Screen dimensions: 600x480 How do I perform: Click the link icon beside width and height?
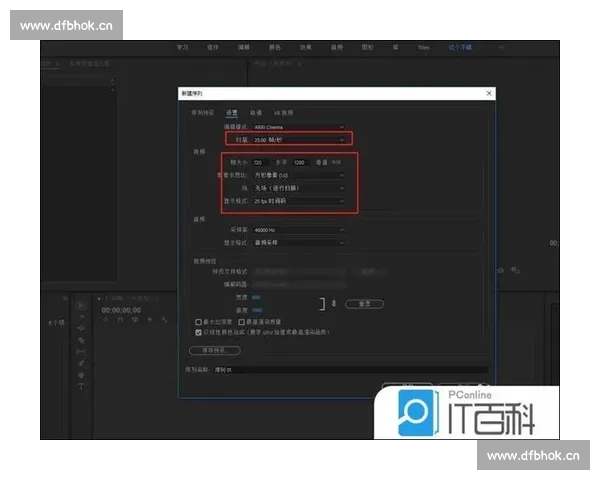pos(334,302)
